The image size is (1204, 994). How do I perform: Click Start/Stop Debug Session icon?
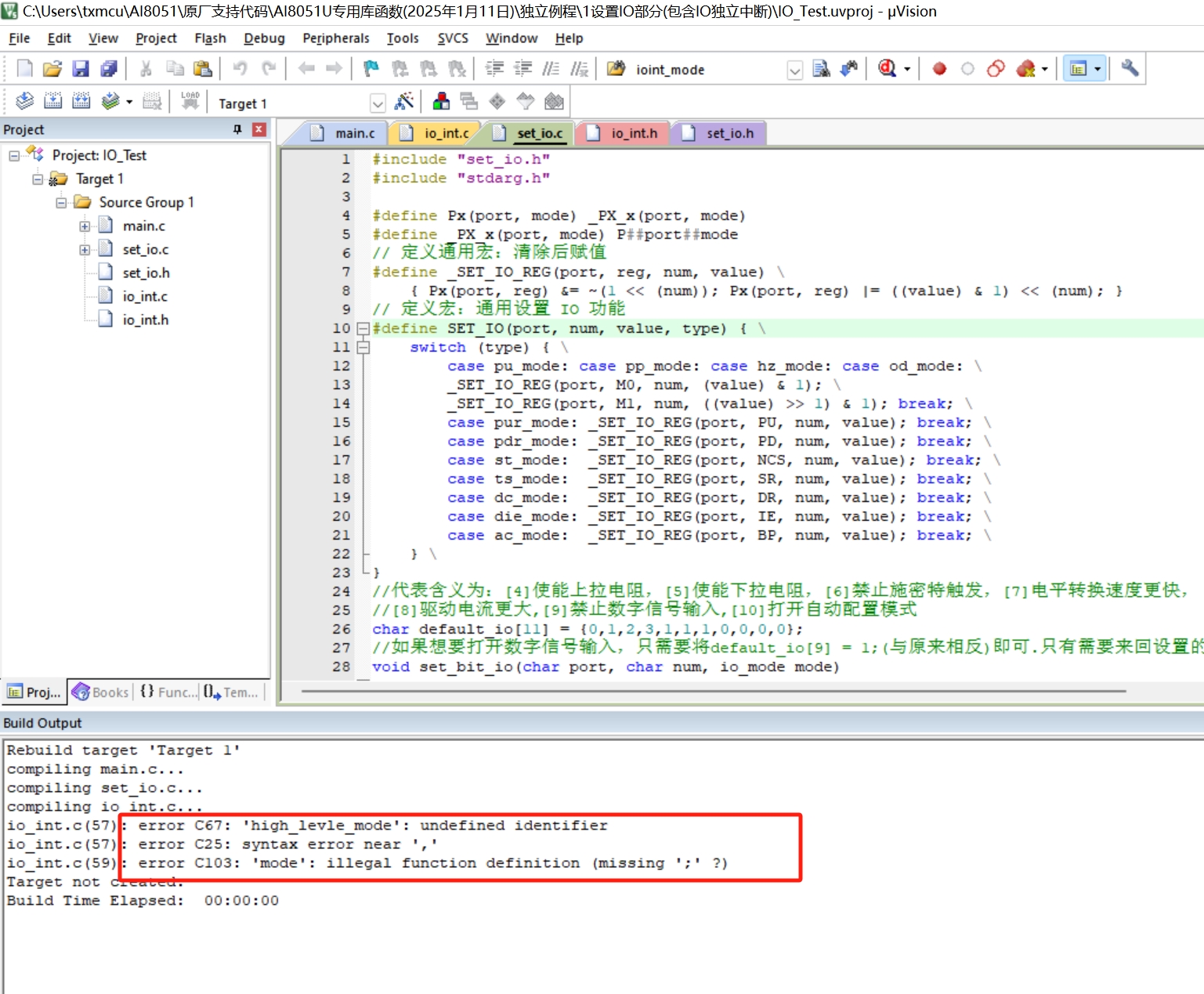887,69
